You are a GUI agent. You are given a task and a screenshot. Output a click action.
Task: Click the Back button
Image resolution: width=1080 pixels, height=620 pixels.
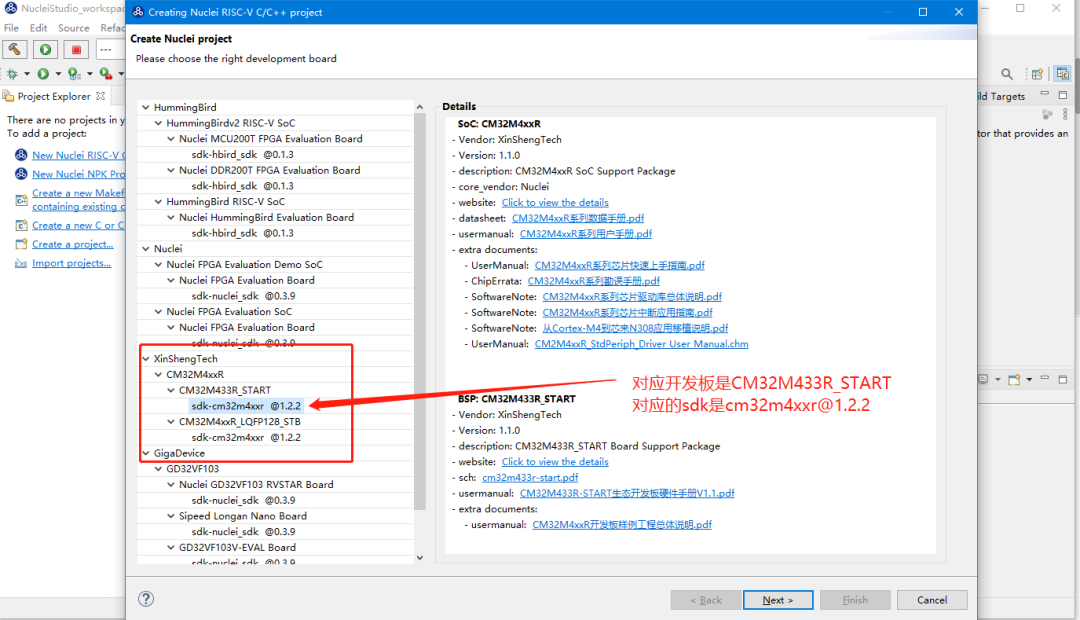pos(706,600)
